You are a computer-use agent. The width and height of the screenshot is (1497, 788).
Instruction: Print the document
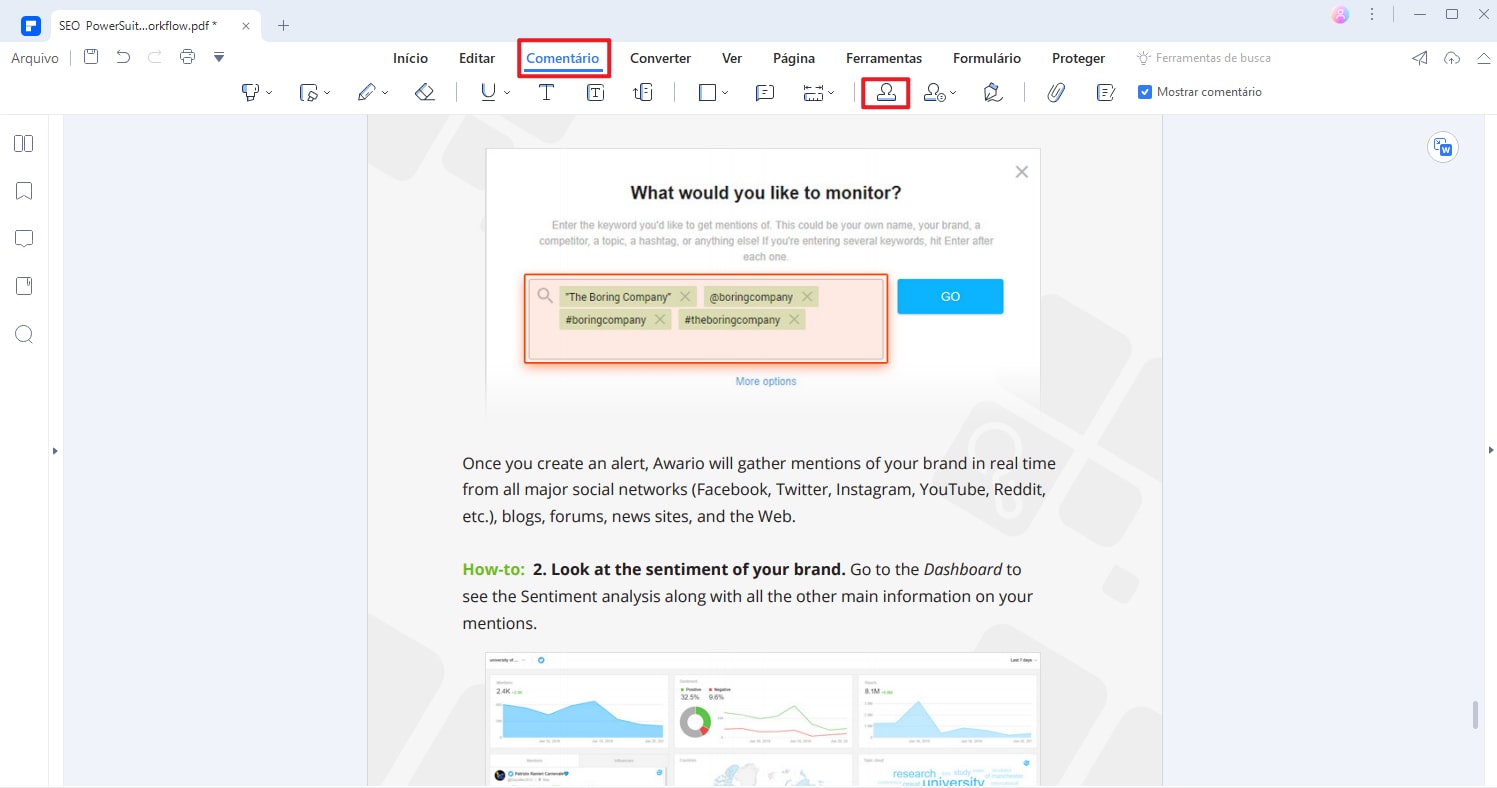click(187, 57)
